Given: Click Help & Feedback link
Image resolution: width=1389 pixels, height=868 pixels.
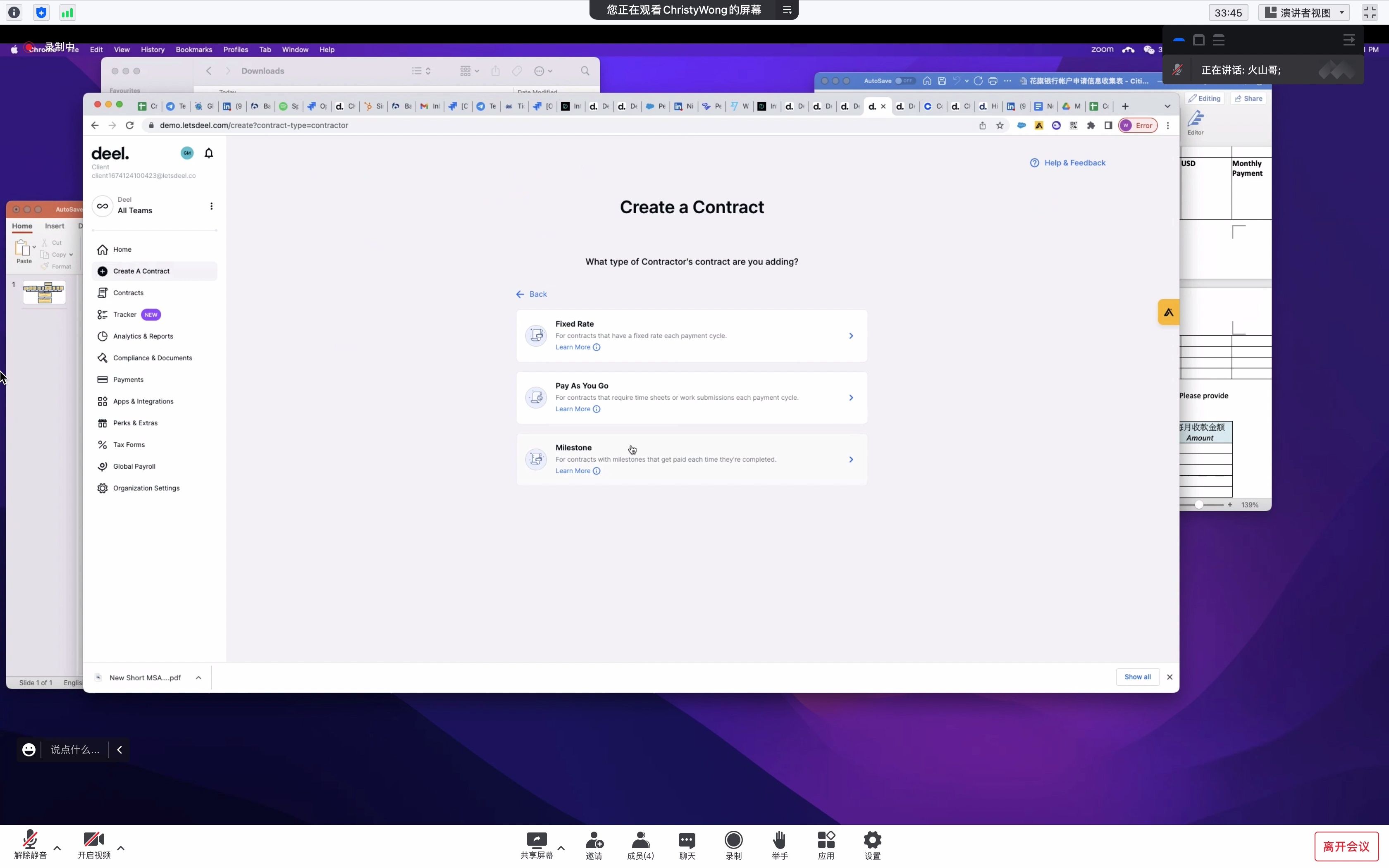Looking at the screenshot, I should click(x=1067, y=163).
